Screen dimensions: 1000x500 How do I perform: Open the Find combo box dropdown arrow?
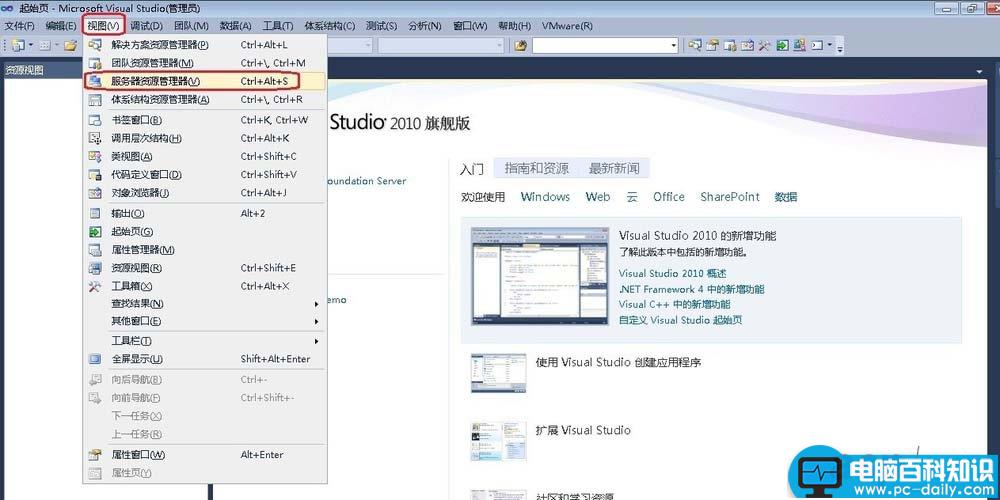click(x=673, y=45)
